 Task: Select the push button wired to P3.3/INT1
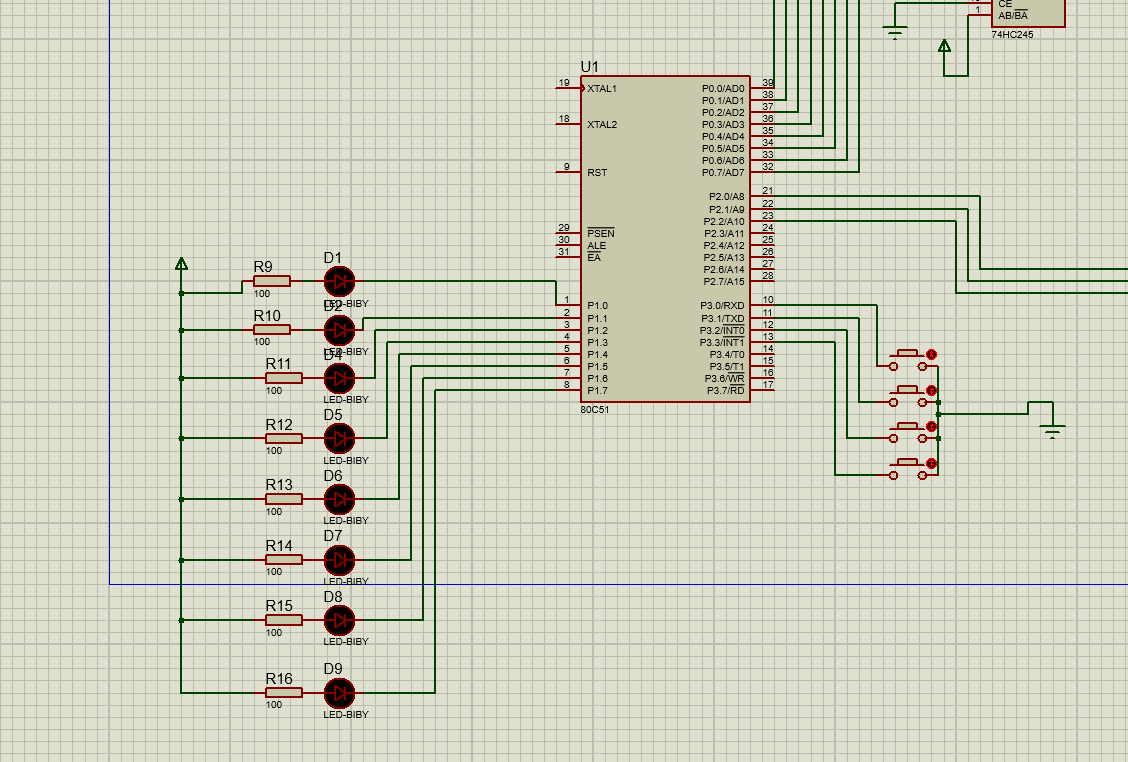tap(909, 468)
